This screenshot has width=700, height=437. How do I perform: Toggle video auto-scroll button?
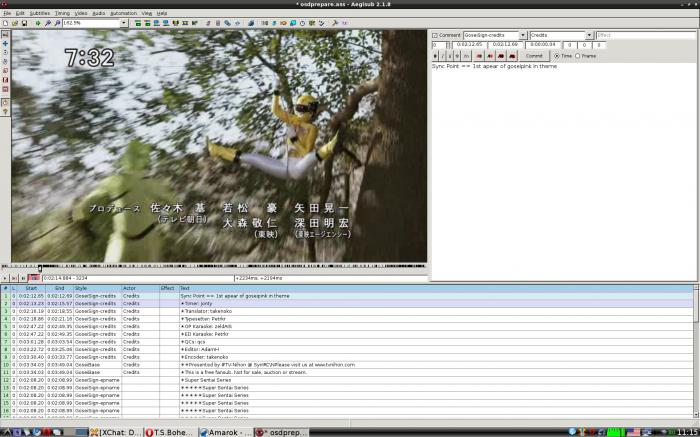tap(34, 278)
